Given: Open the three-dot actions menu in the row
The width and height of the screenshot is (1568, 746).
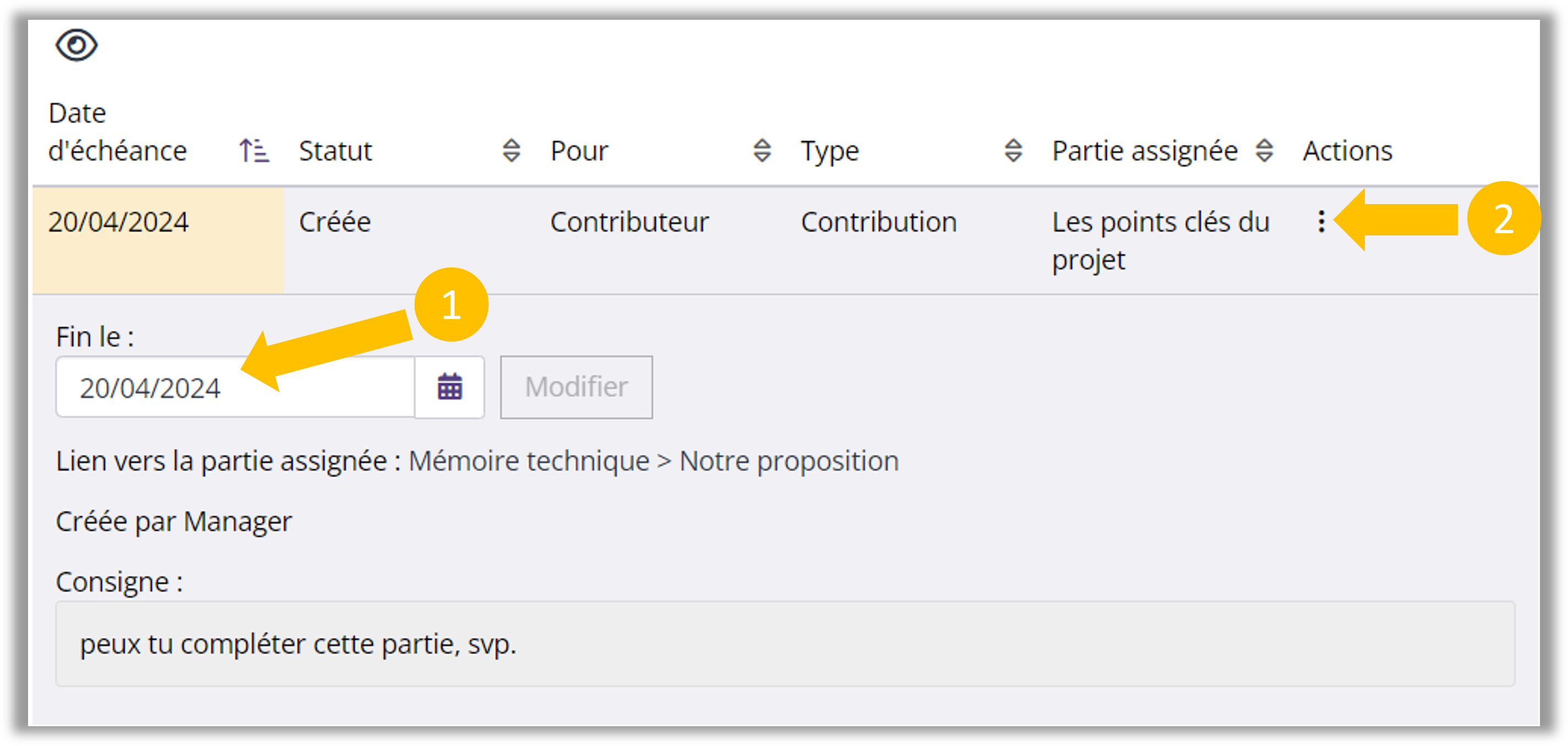Looking at the screenshot, I should coord(1321,222).
